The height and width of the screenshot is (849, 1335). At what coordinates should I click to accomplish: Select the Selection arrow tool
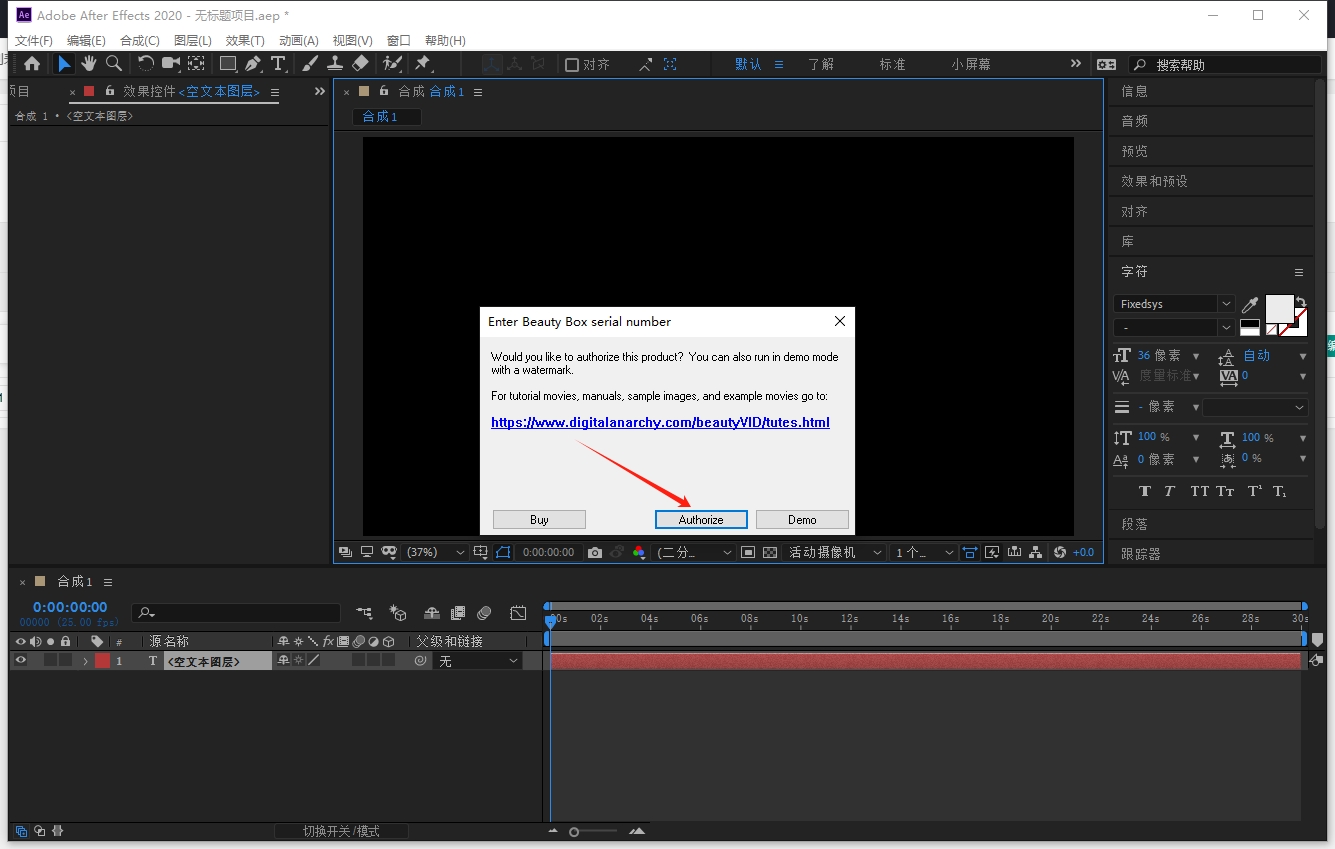(x=64, y=64)
